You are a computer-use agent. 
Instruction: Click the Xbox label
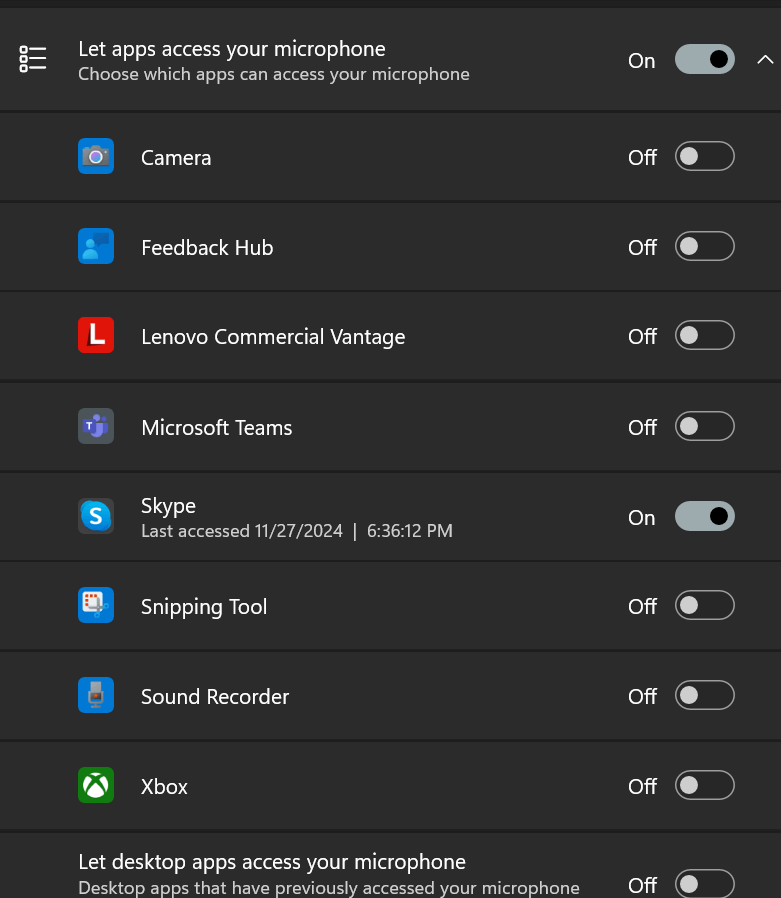tap(164, 786)
